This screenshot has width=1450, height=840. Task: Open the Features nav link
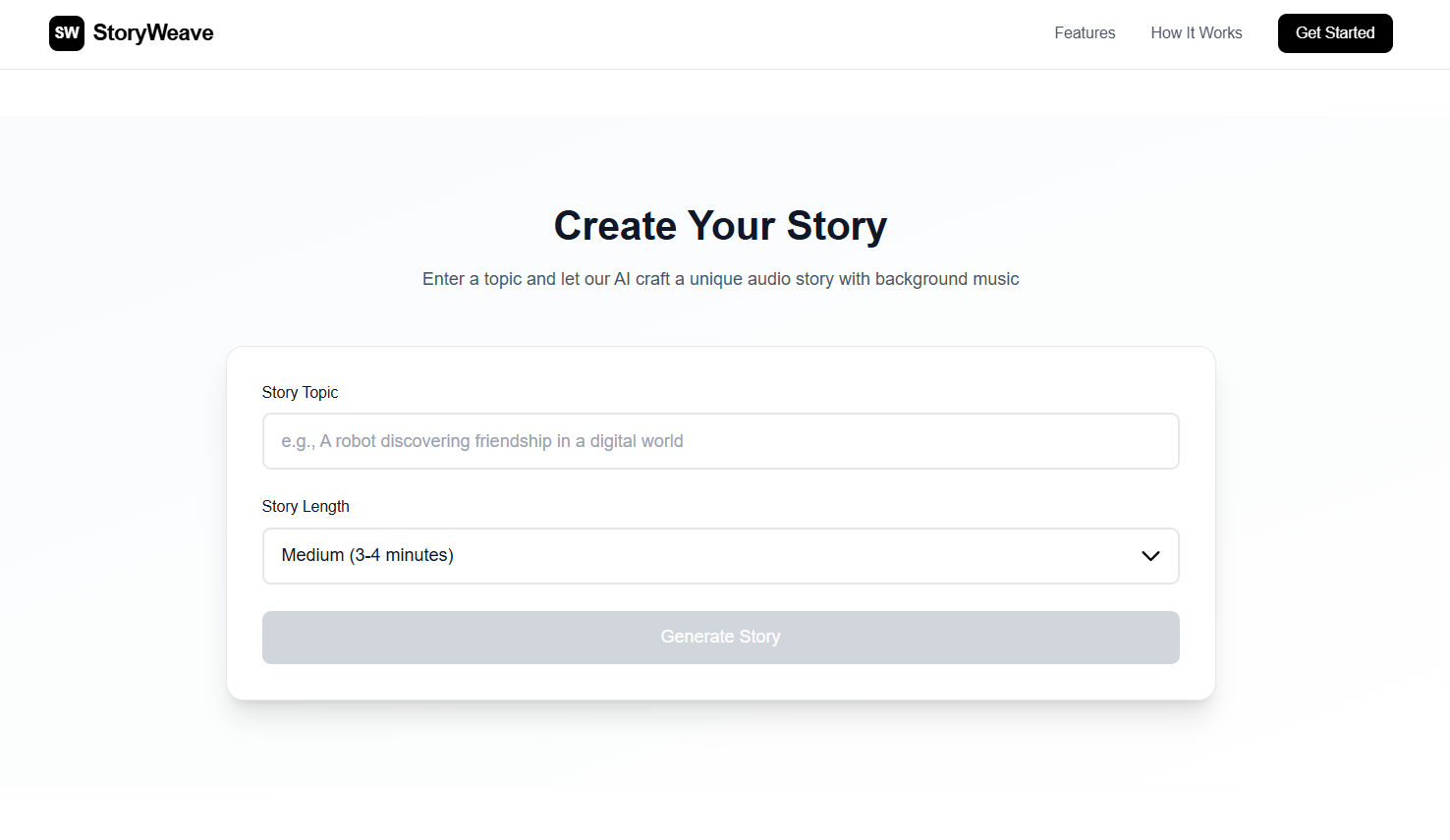point(1085,32)
